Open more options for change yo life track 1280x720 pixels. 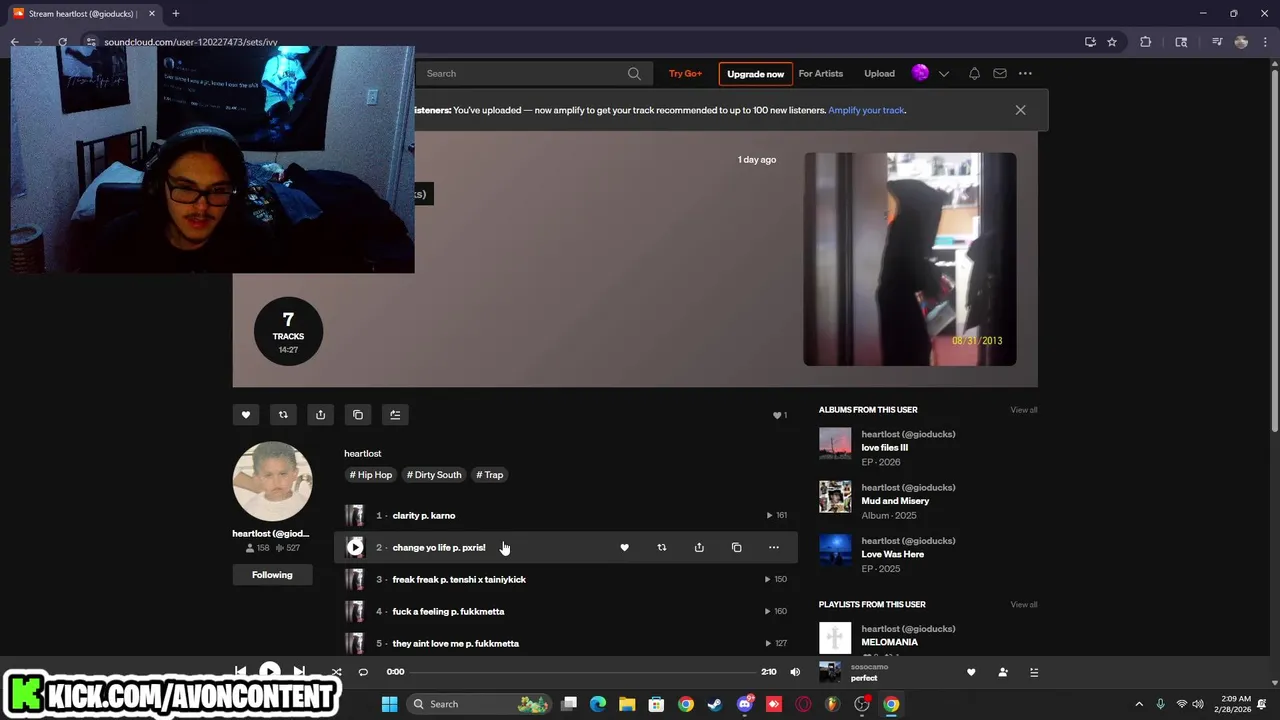coord(773,547)
